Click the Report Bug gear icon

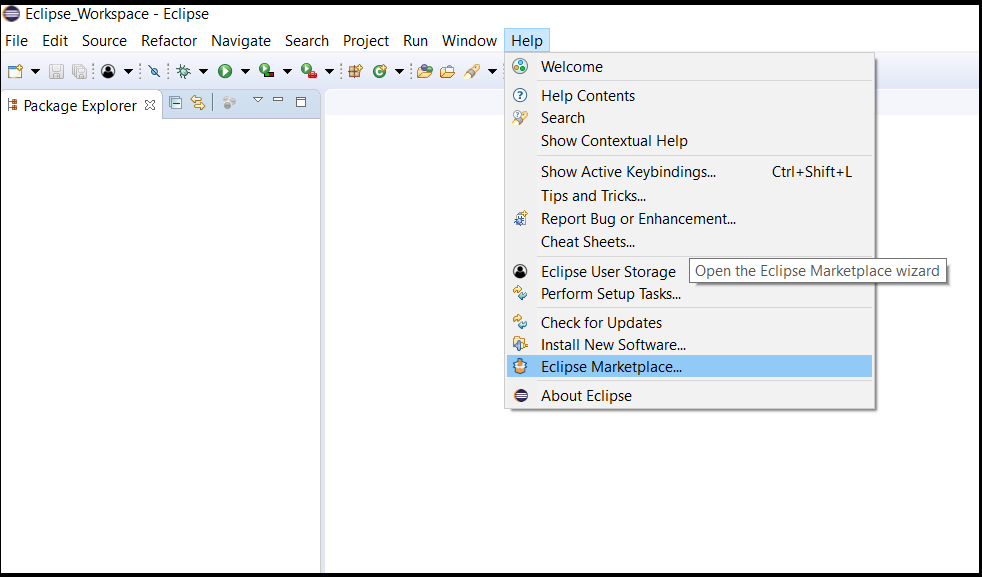click(520, 219)
